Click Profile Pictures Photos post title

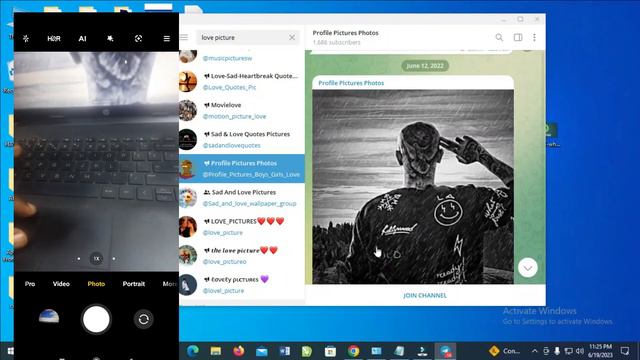[351, 83]
